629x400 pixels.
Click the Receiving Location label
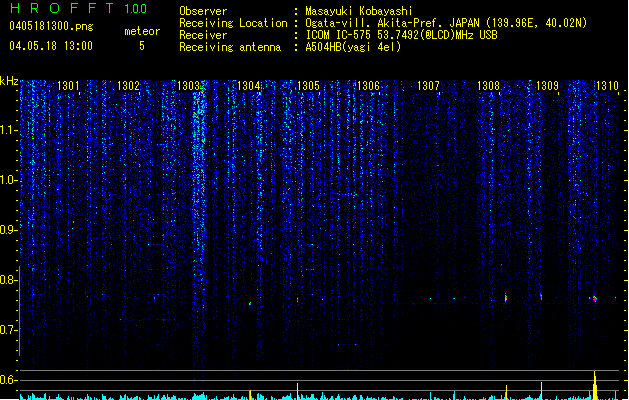[233, 23]
